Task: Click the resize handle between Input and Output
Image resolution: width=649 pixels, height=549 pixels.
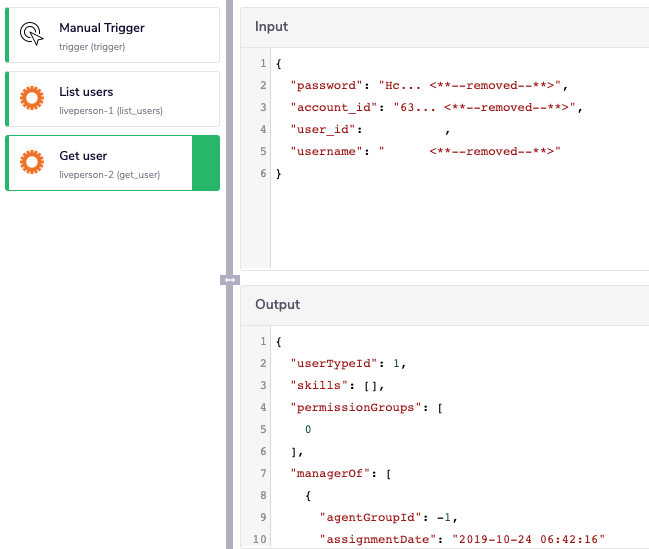Action: [230, 280]
